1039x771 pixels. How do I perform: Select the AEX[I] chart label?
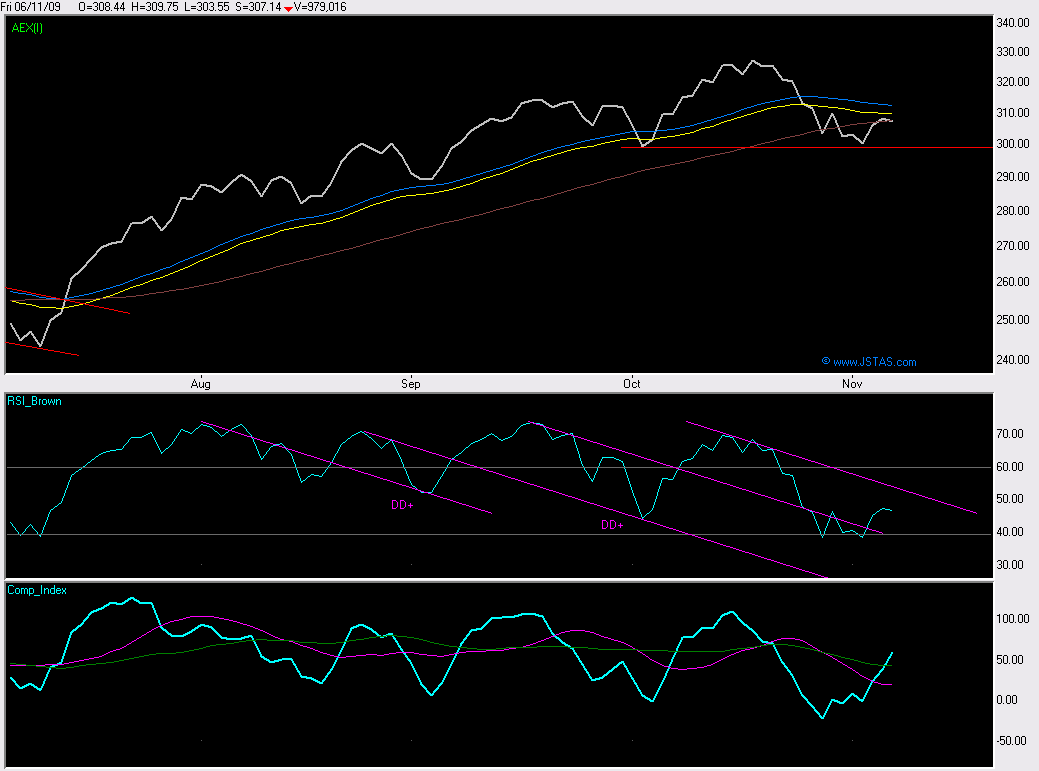(x=27, y=28)
